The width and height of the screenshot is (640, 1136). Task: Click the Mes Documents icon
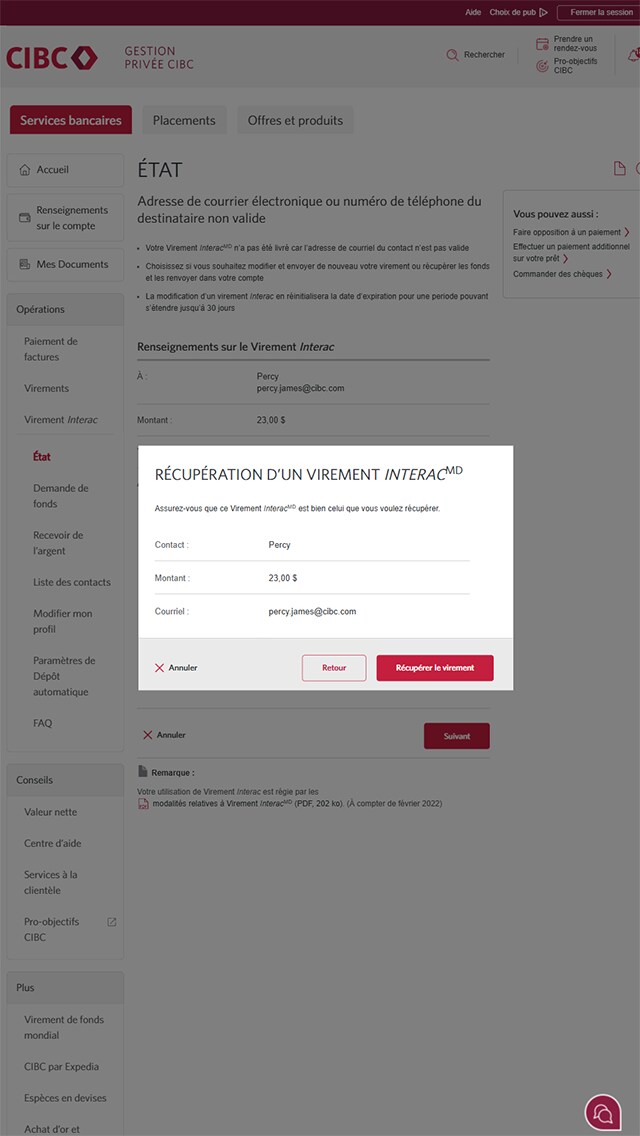click(x=25, y=264)
